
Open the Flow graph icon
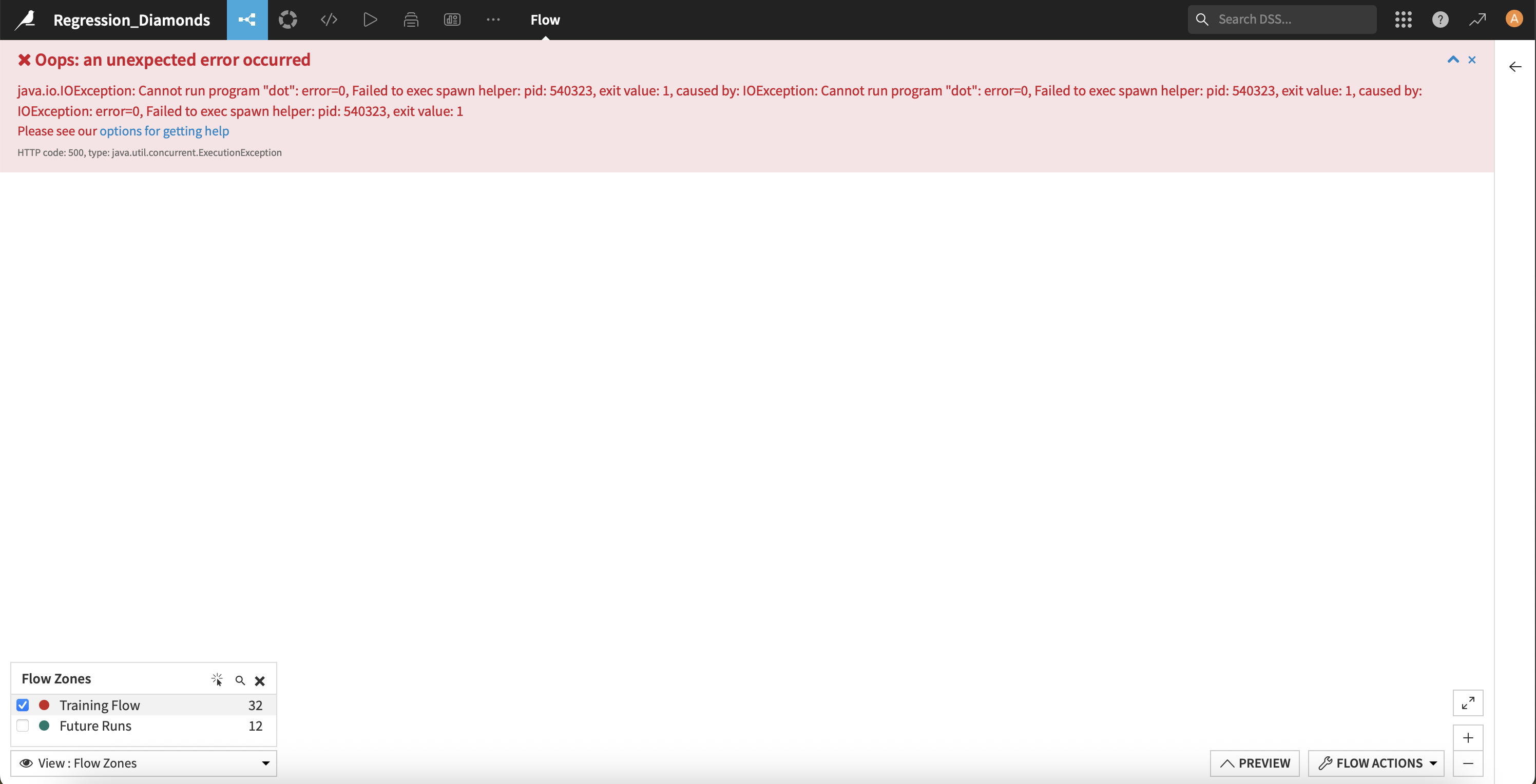click(247, 19)
